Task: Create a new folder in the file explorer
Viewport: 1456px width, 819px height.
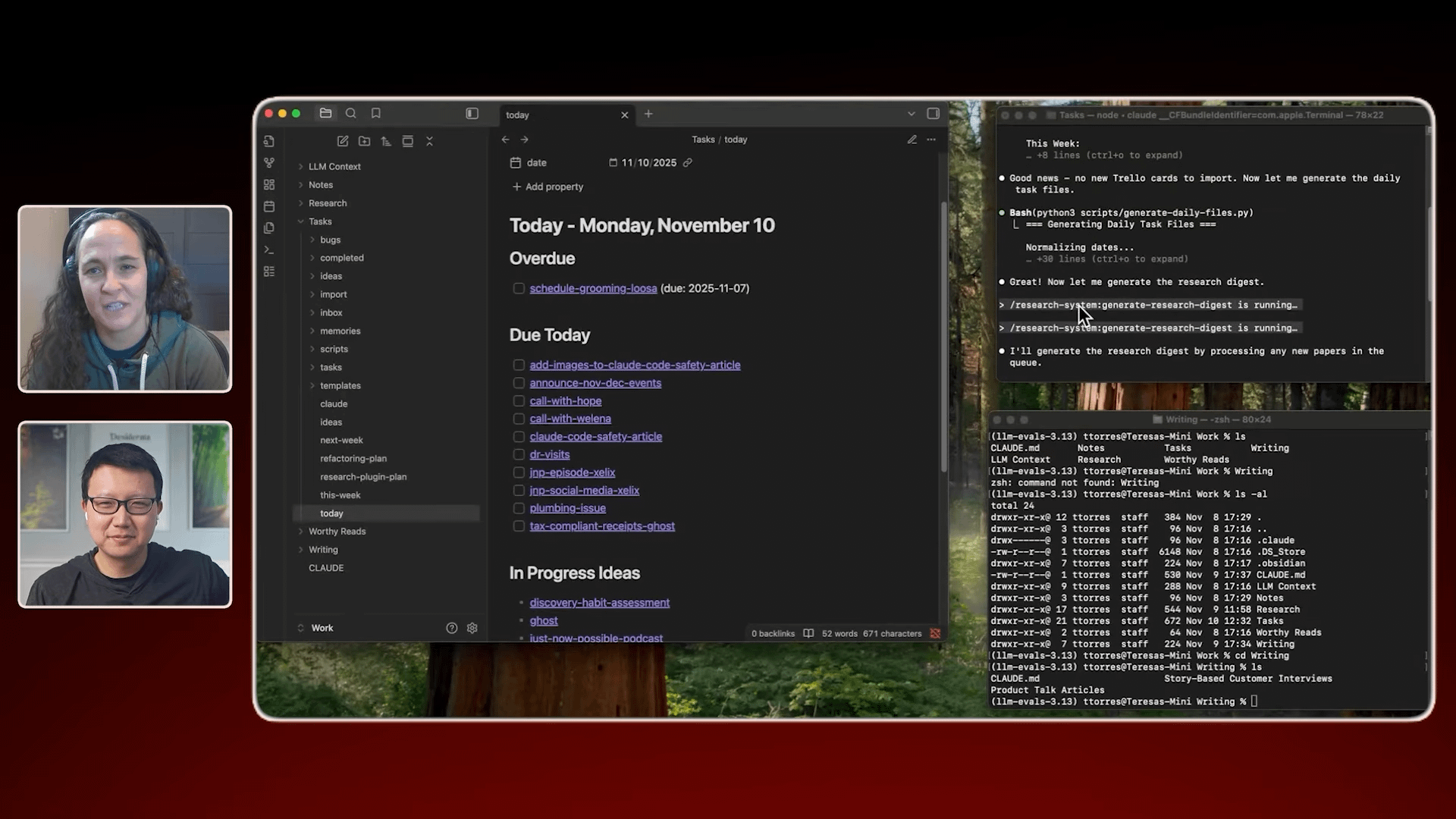Action: [x=364, y=141]
